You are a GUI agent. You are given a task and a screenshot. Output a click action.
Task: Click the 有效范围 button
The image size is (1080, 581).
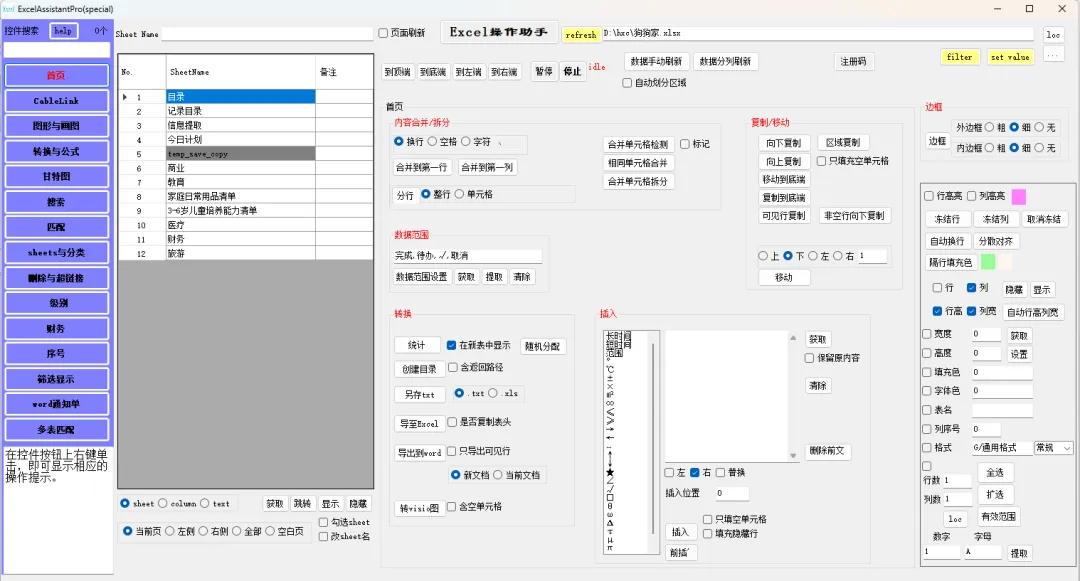point(998,516)
